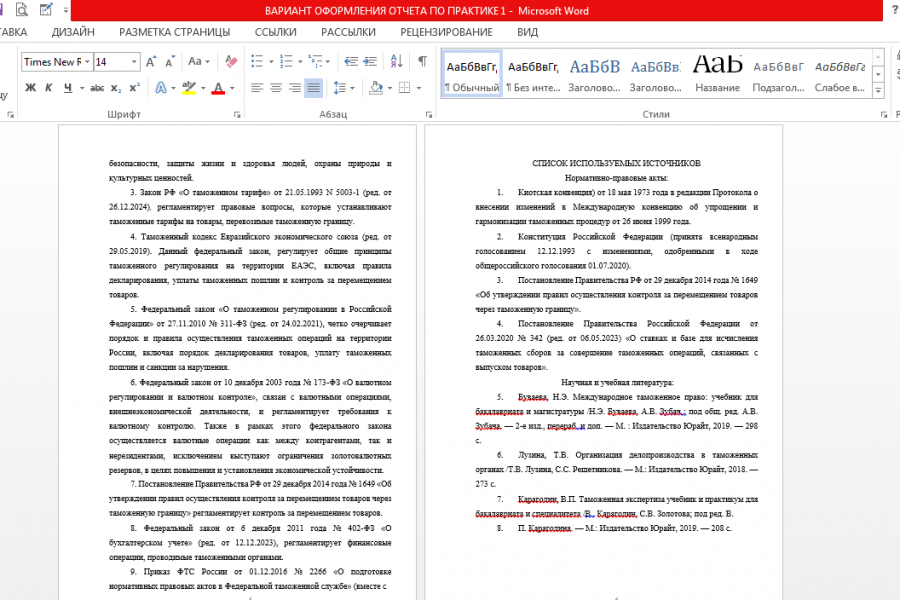The image size is (900, 600).
Task: Expand the highlight color dropdown arrow
Action: point(203,88)
